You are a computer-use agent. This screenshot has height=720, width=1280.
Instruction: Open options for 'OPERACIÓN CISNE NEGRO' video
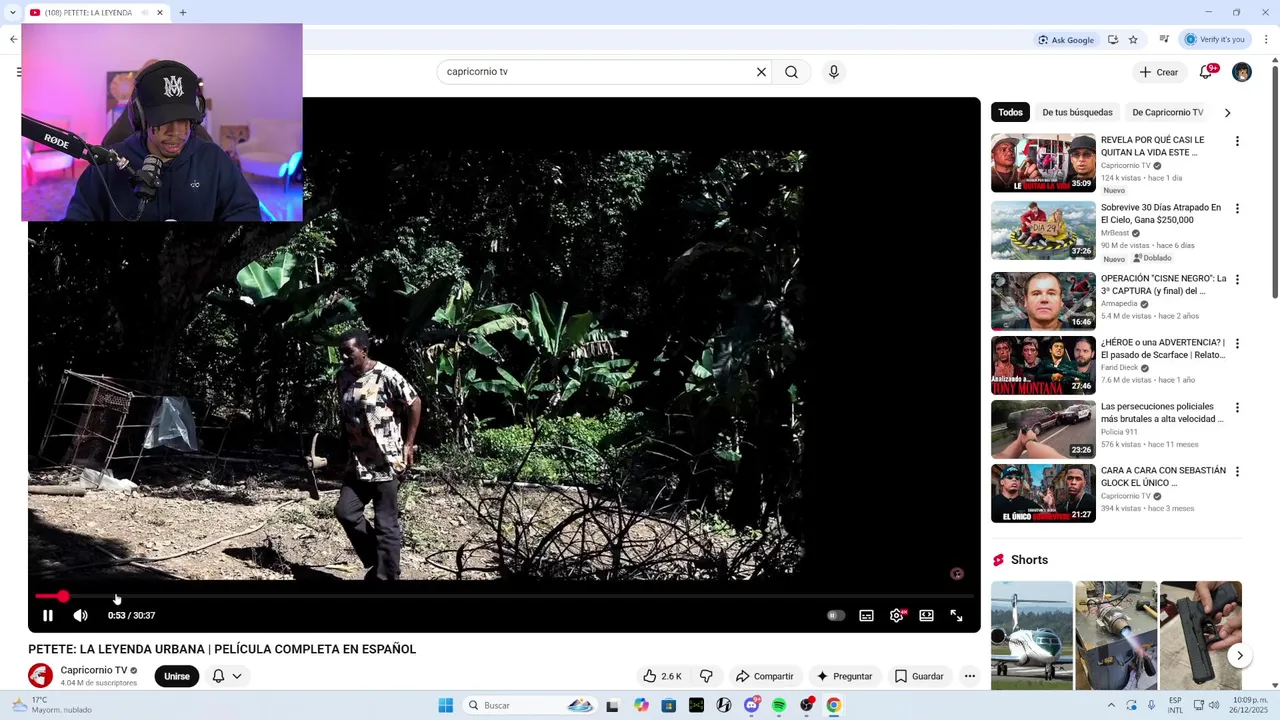pyautogui.click(x=1237, y=280)
